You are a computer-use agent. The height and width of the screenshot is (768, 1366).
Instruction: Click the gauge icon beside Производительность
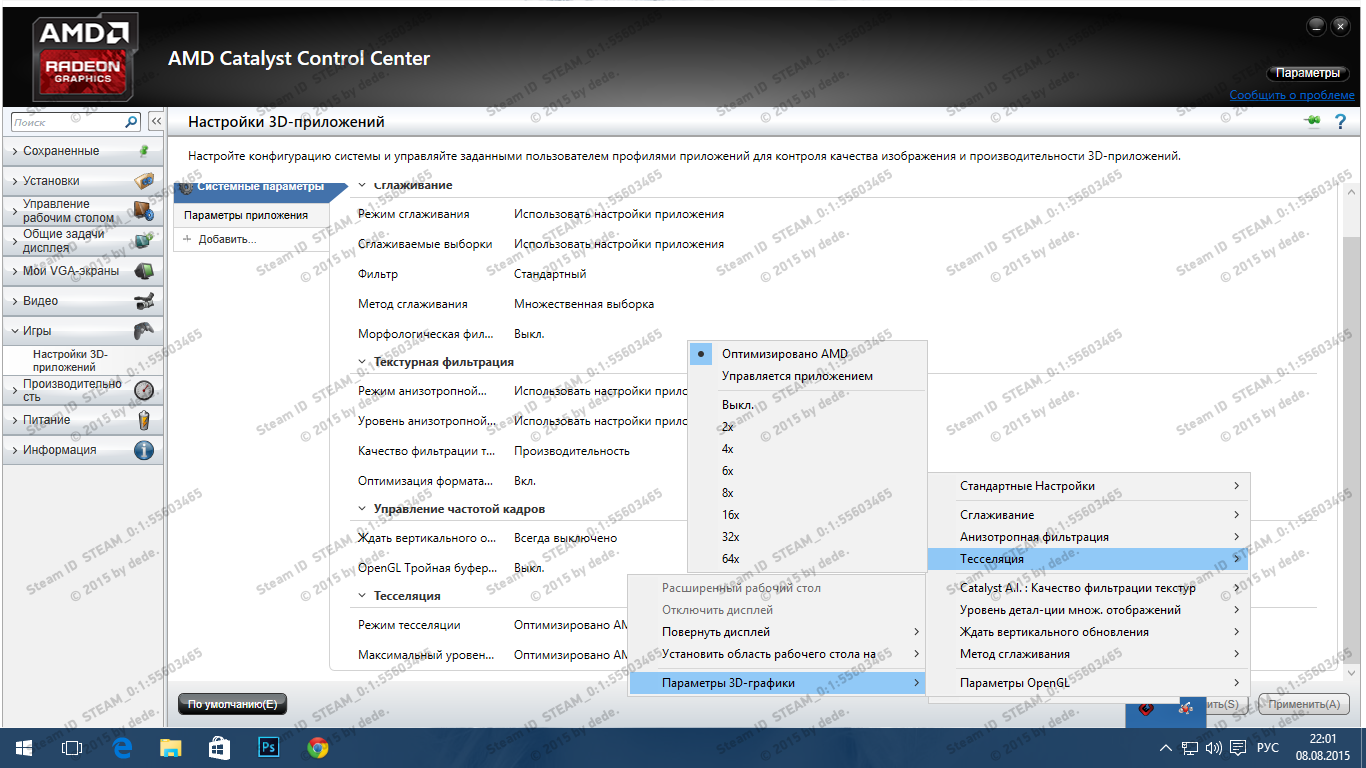pyautogui.click(x=144, y=390)
